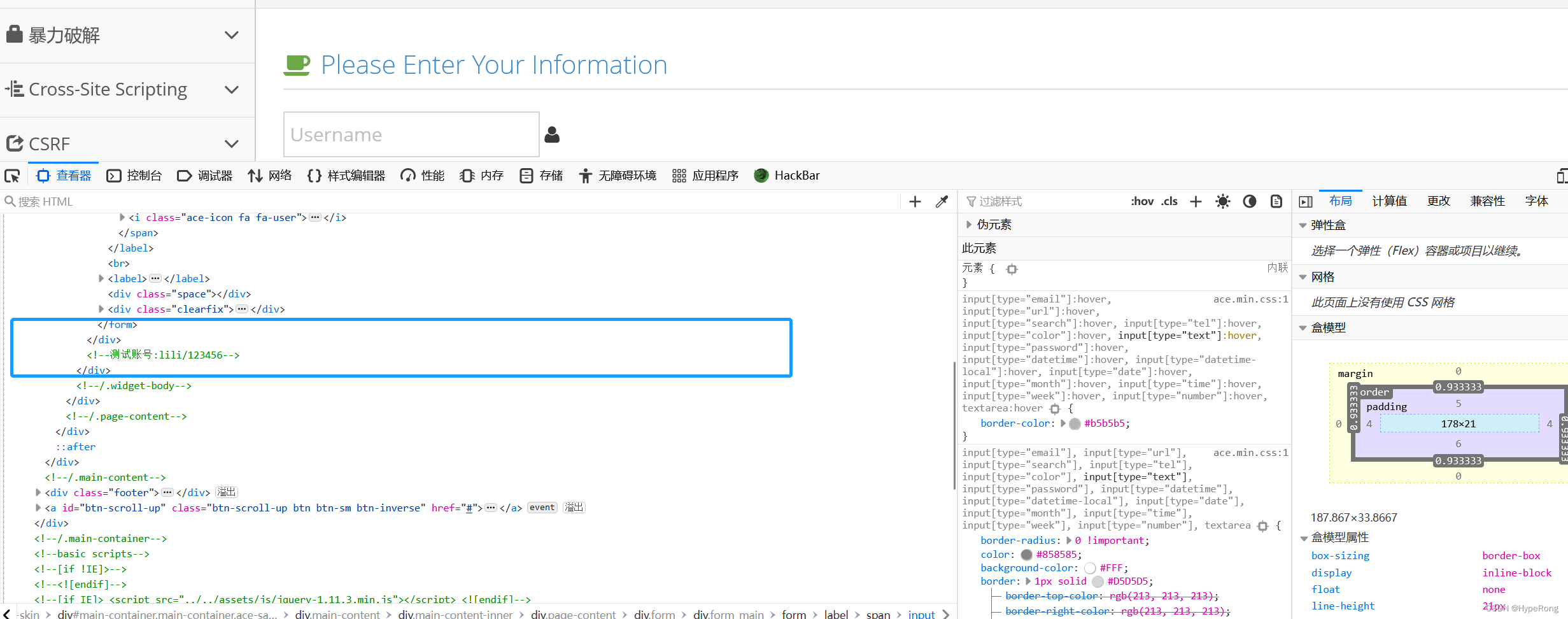The width and height of the screenshot is (1568, 619).
Task: Select the test account HTML comment
Action: pyautogui.click(x=163, y=355)
